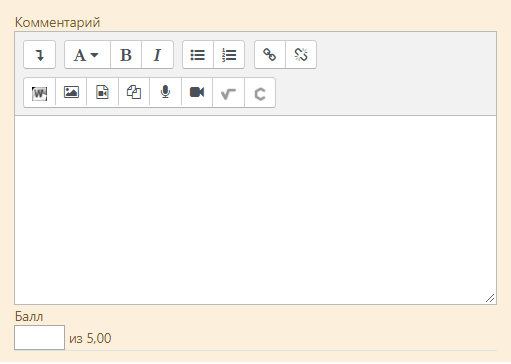Insert an image into the comment
Viewport: 511px width, 364px height.
point(71,93)
